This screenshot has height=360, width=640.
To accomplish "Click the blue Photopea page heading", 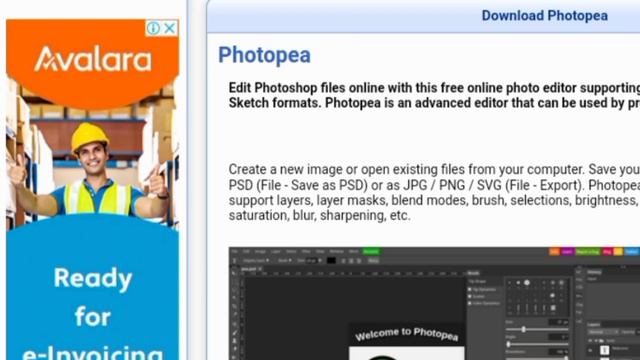I will (264, 55).
